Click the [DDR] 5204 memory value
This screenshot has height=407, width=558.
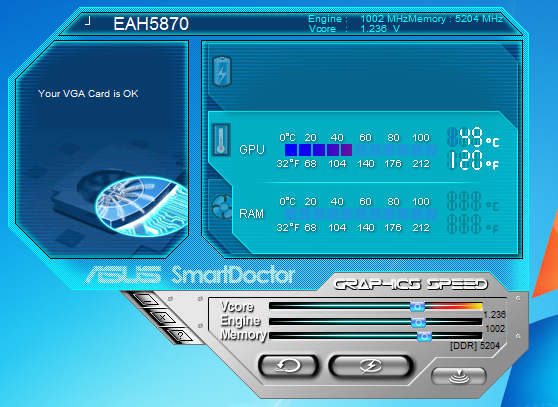click(x=475, y=345)
